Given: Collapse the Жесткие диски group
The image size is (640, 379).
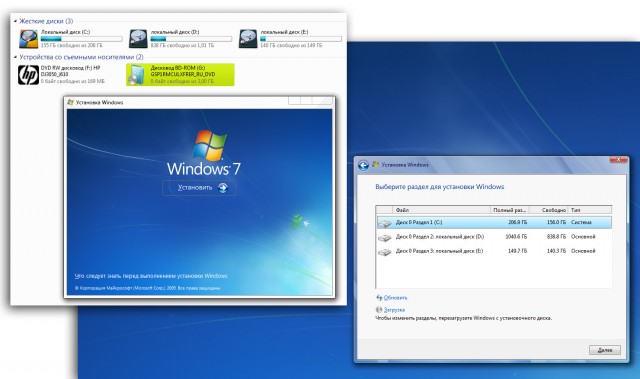Looking at the screenshot, I should (x=16, y=21).
